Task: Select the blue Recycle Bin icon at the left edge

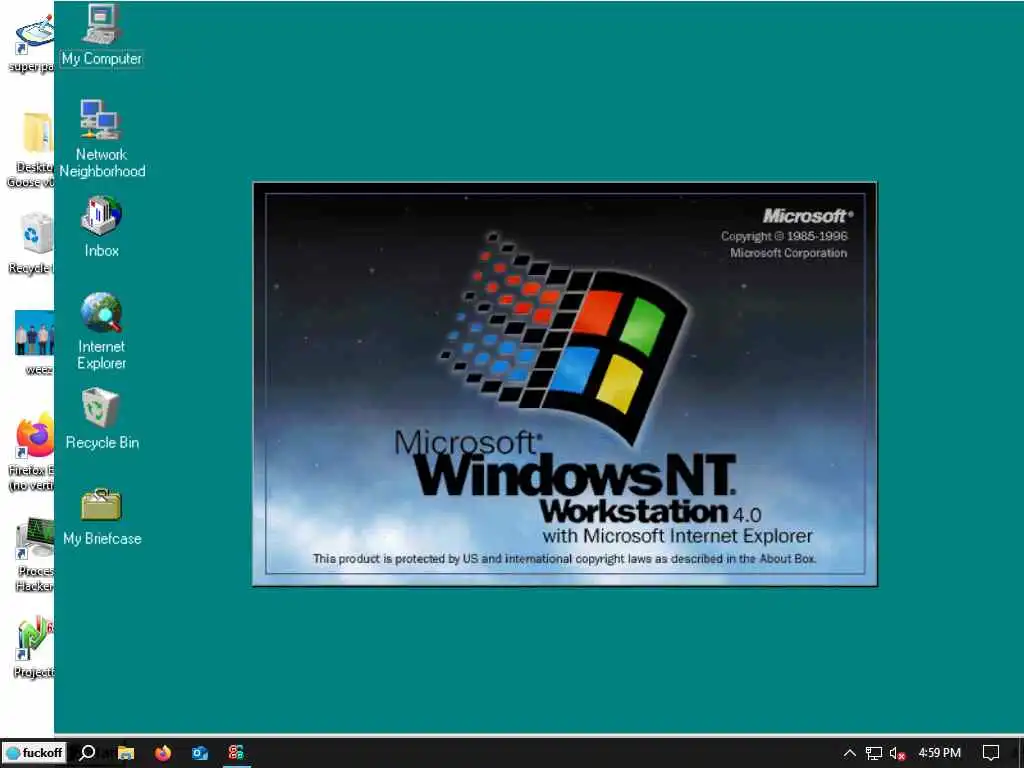Action: tap(37, 233)
